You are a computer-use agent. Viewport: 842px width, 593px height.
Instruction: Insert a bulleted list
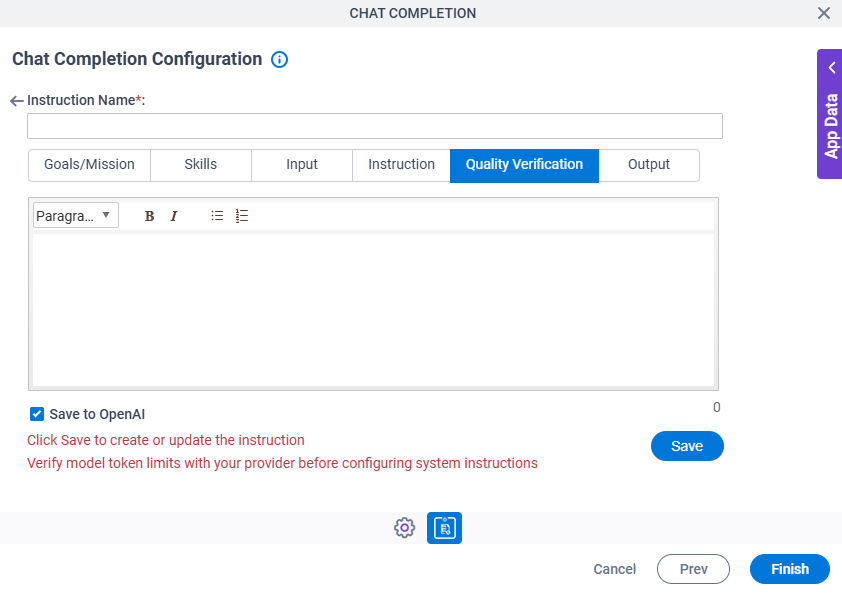[217, 216]
